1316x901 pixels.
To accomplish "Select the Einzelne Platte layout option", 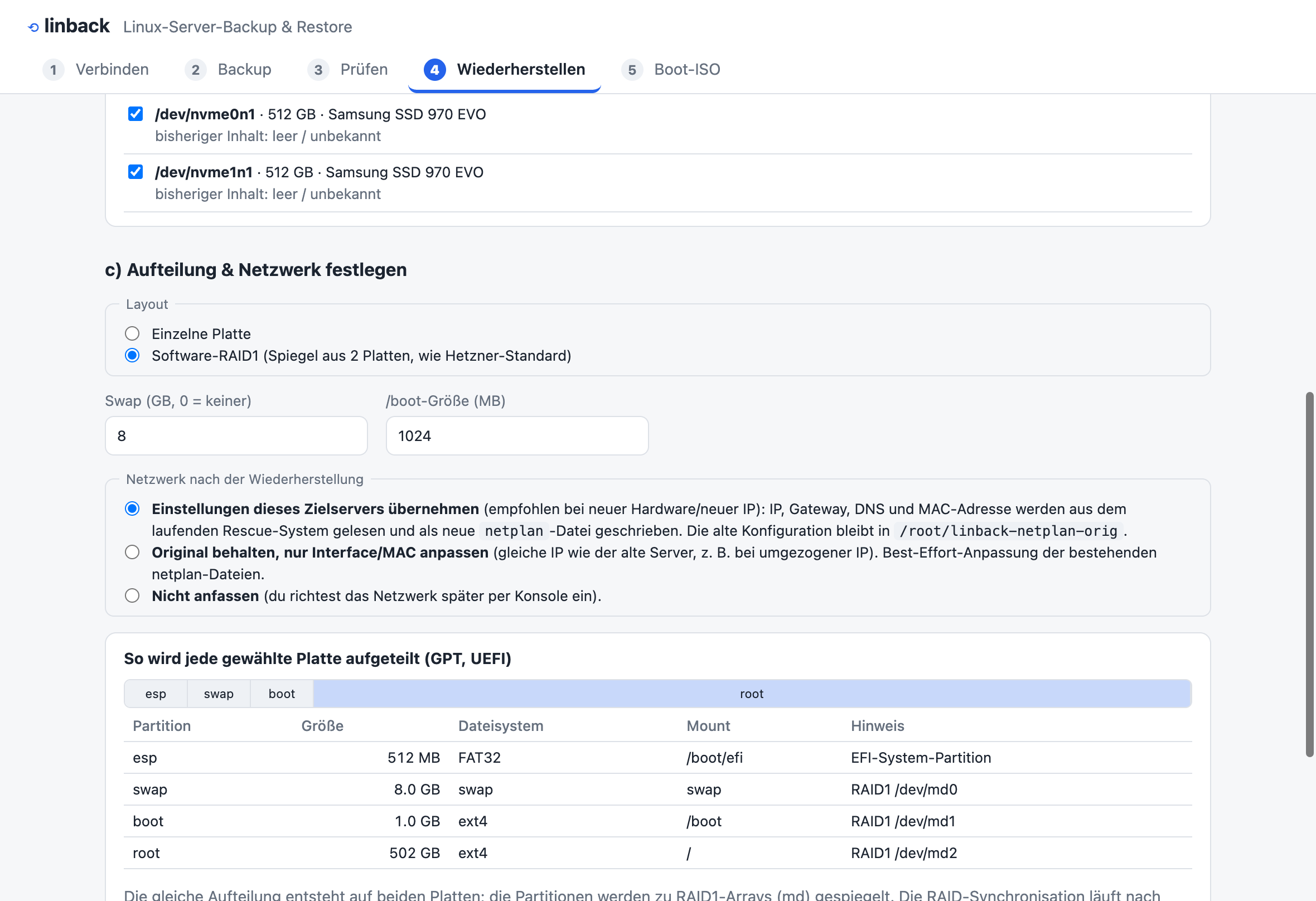I will (132, 333).
